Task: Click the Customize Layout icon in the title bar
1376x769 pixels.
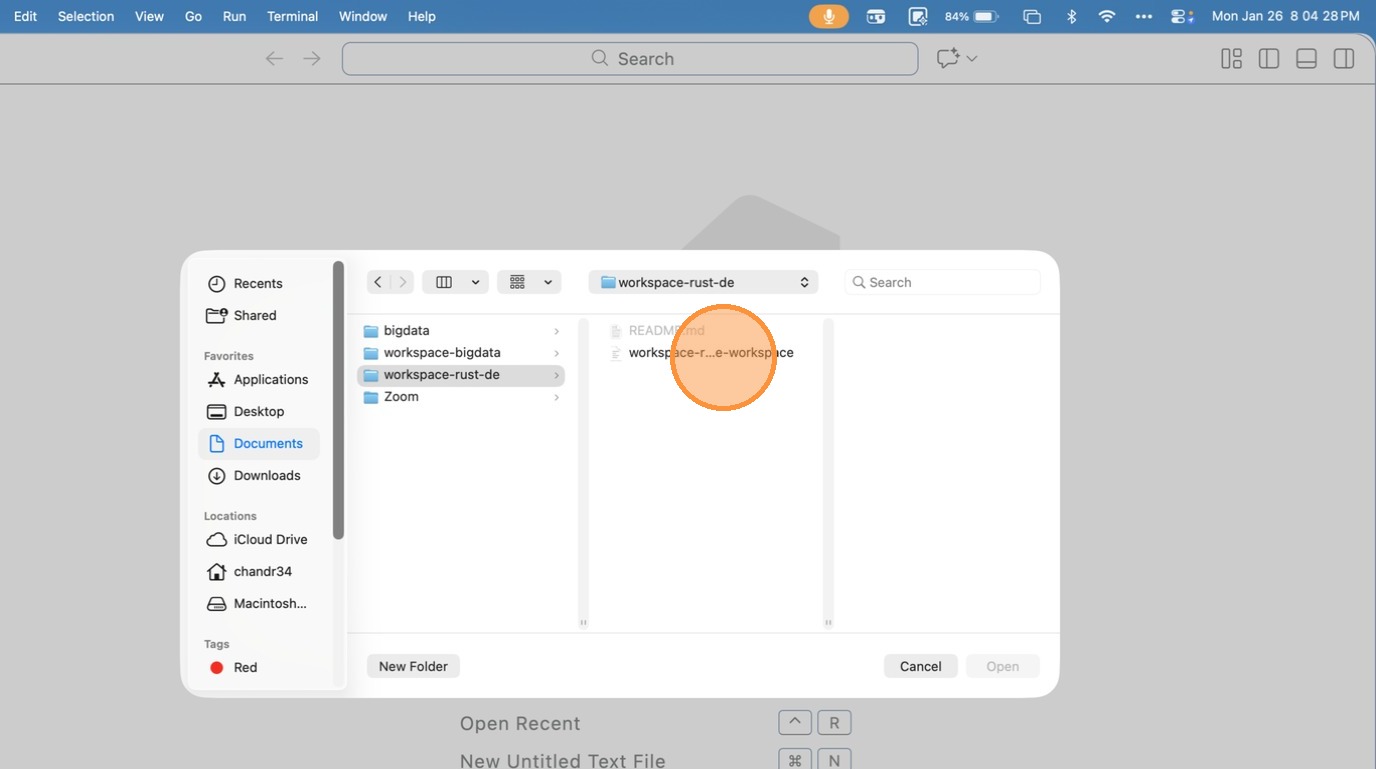Action: 1231,59
